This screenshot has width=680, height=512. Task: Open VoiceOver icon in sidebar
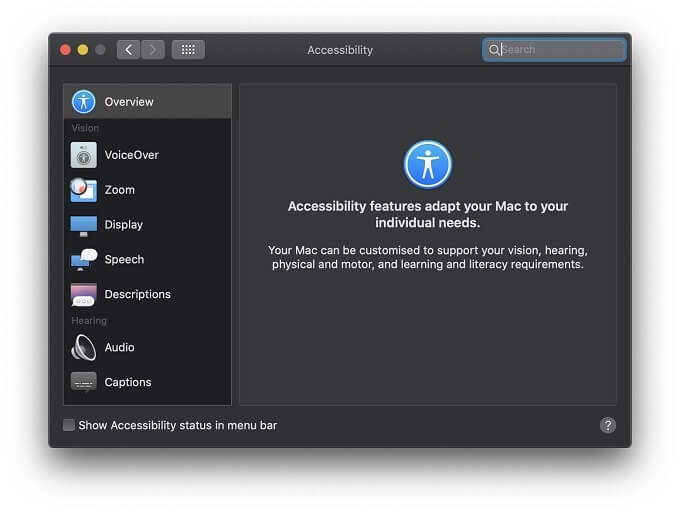(x=83, y=155)
